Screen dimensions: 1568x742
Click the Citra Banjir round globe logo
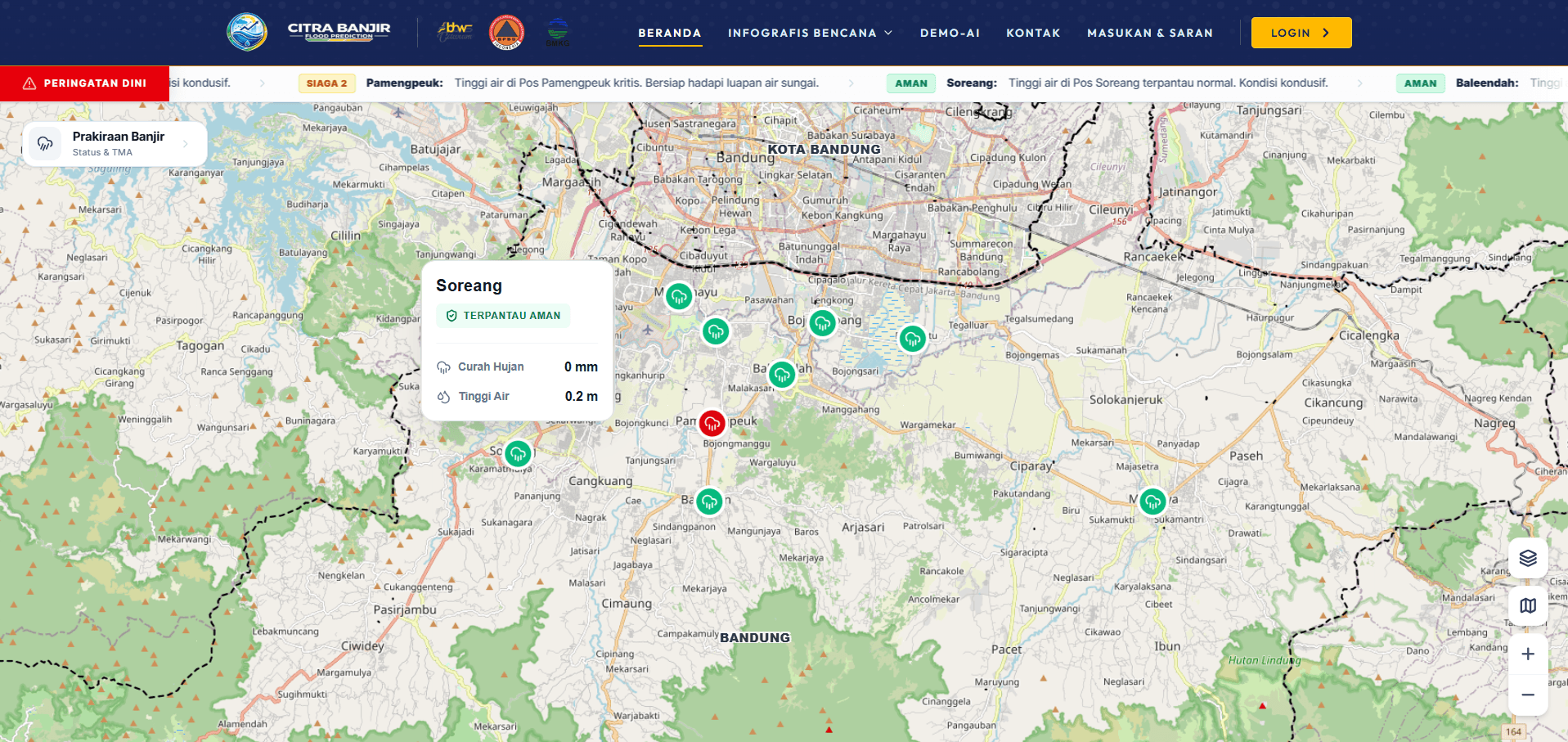point(247,33)
